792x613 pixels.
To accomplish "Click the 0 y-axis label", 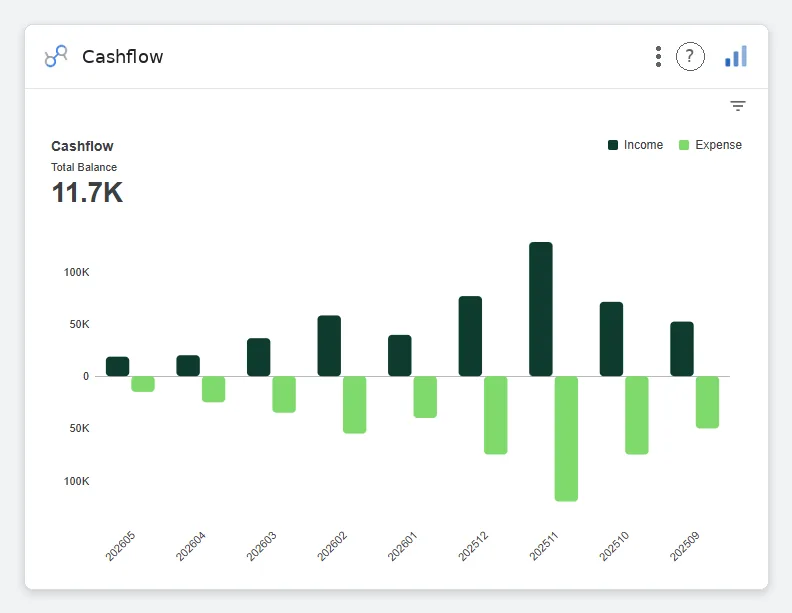I will [x=86, y=376].
